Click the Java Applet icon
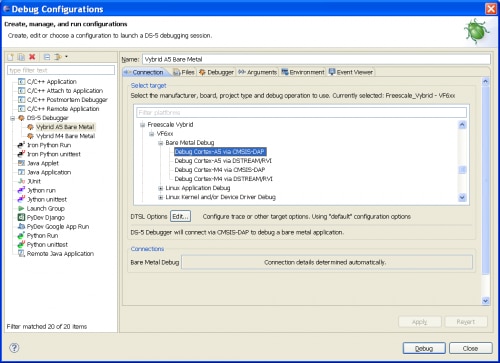The height and width of the screenshot is (363, 500). tap(21, 163)
